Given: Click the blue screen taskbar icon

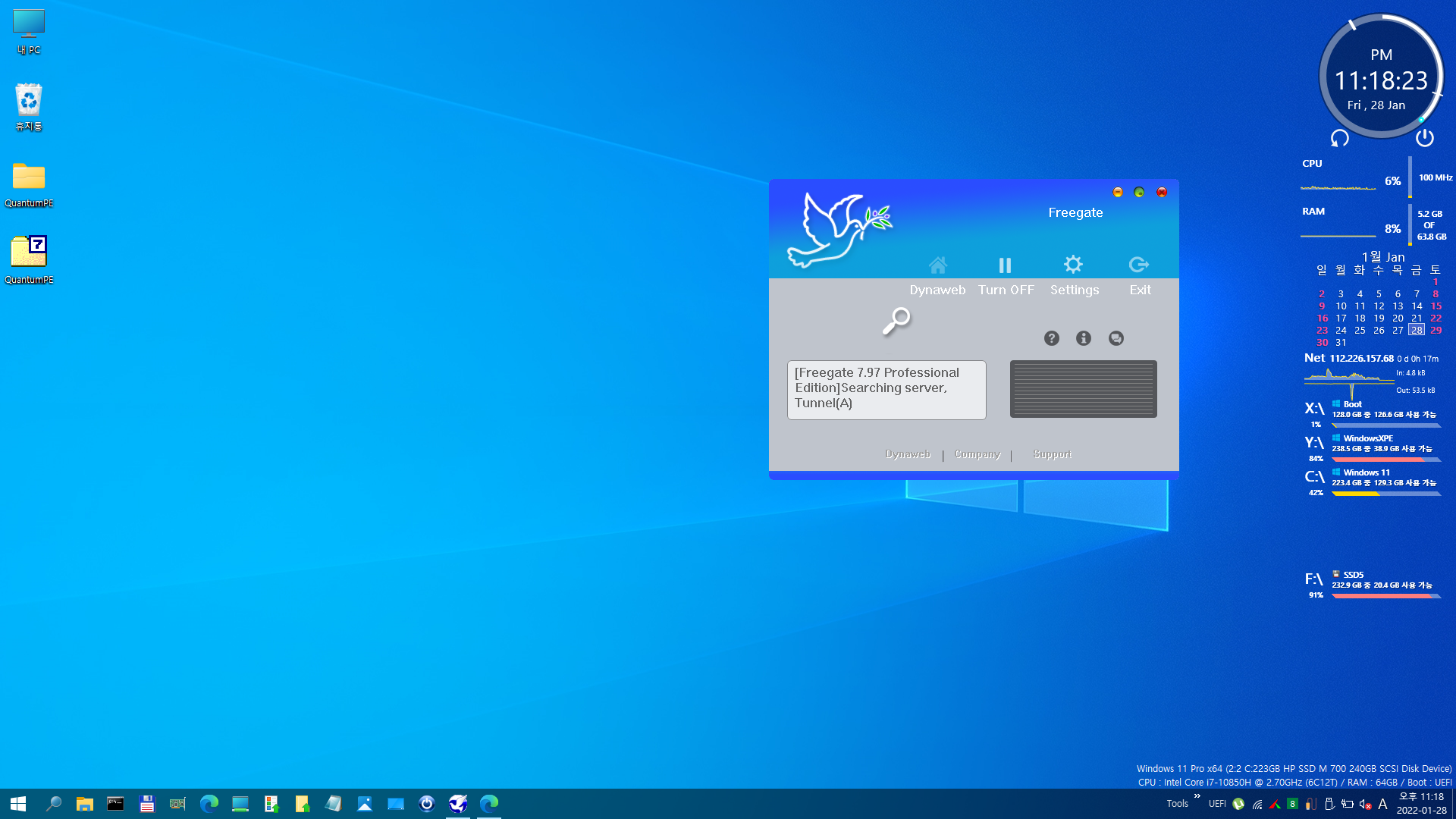Looking at the screenshot, I should 395,804.
